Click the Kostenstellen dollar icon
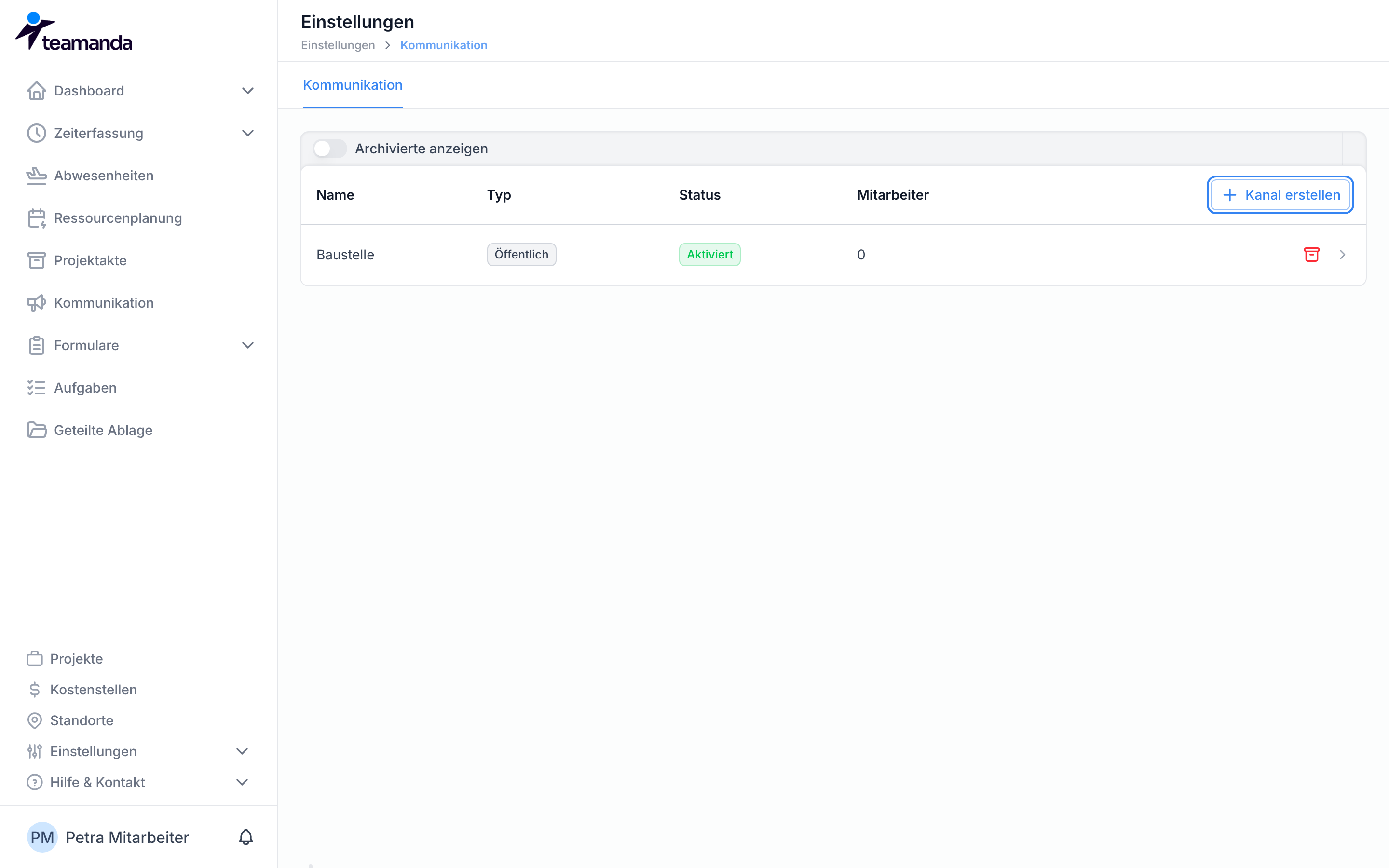The image size is (1389, 868). coord(34,690)
